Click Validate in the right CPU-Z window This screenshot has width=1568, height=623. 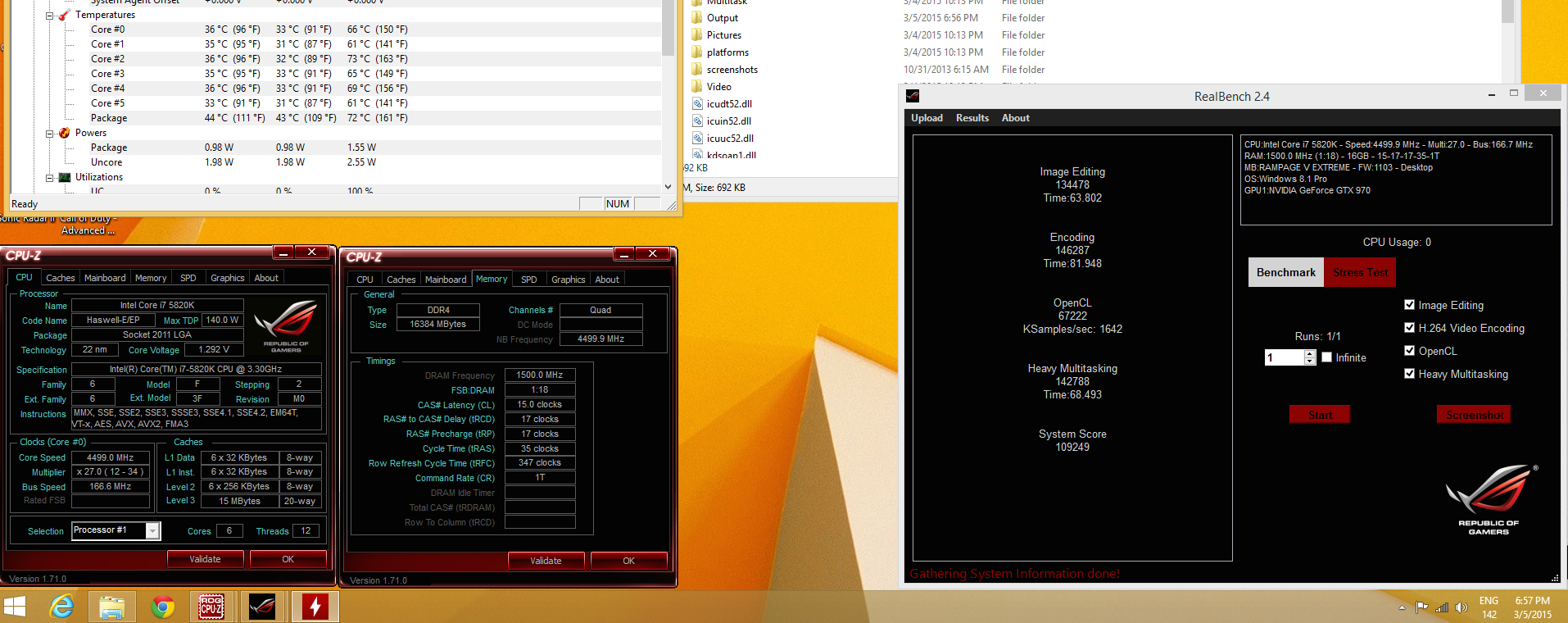(546, 561)
